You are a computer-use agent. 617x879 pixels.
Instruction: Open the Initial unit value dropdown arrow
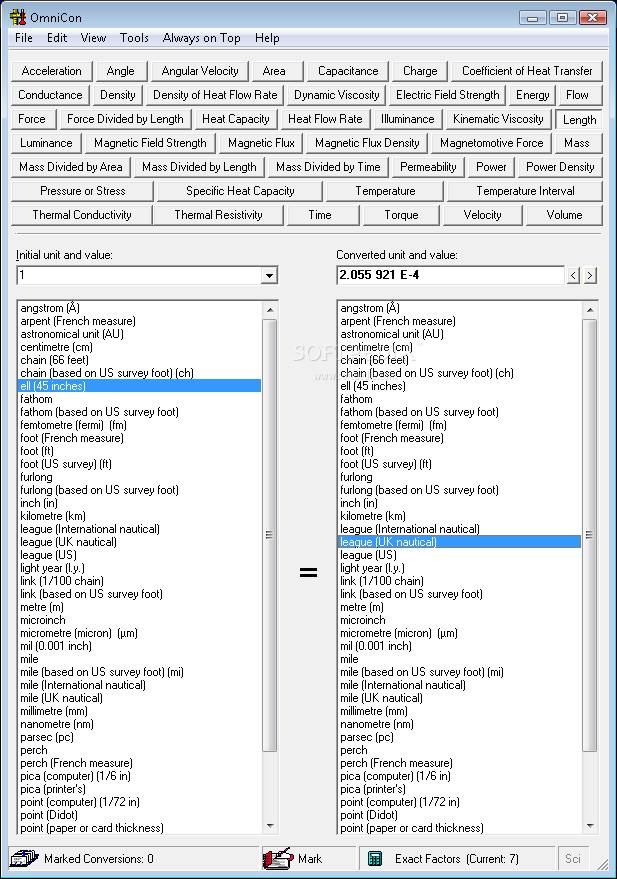pos(270,275)
